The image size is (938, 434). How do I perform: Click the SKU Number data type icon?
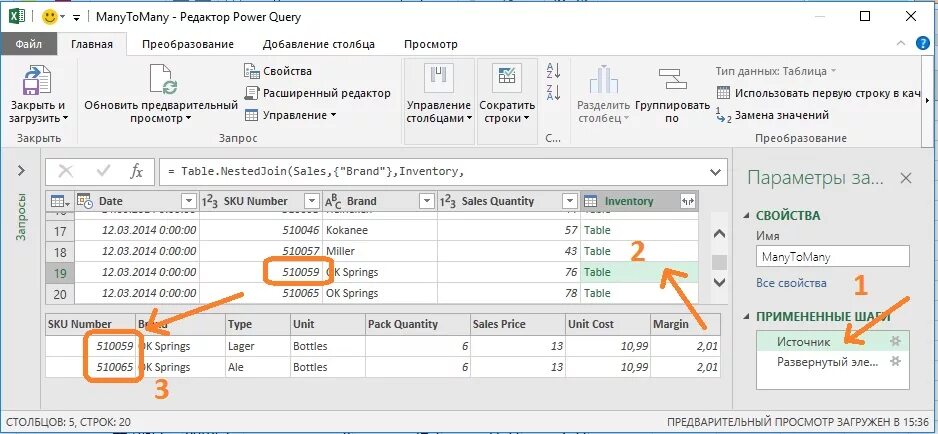pyautogui.click(x=209, y=201)
